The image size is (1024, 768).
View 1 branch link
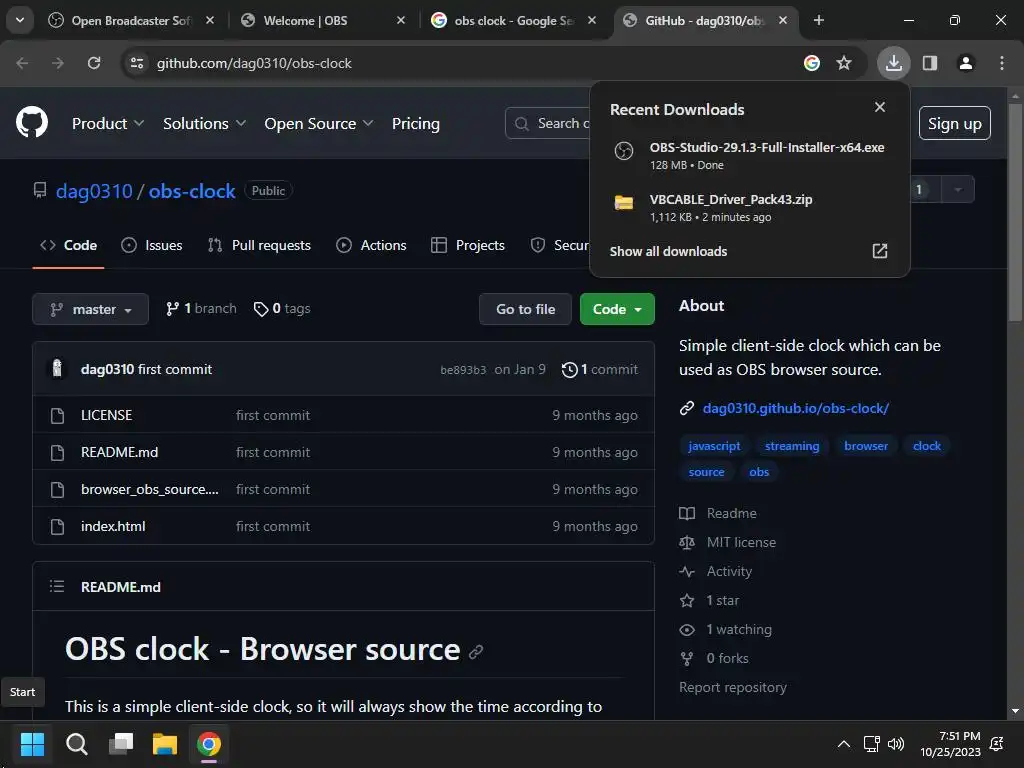coord(201,308)
